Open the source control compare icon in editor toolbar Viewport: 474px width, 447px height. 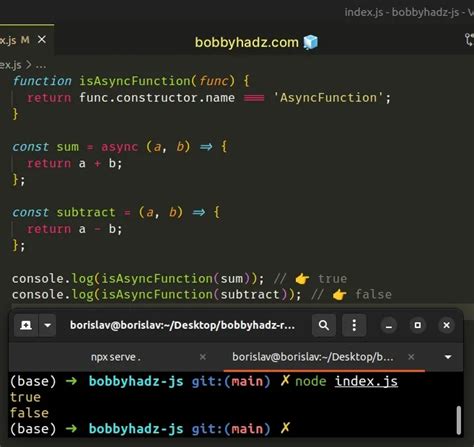[469, 40]
